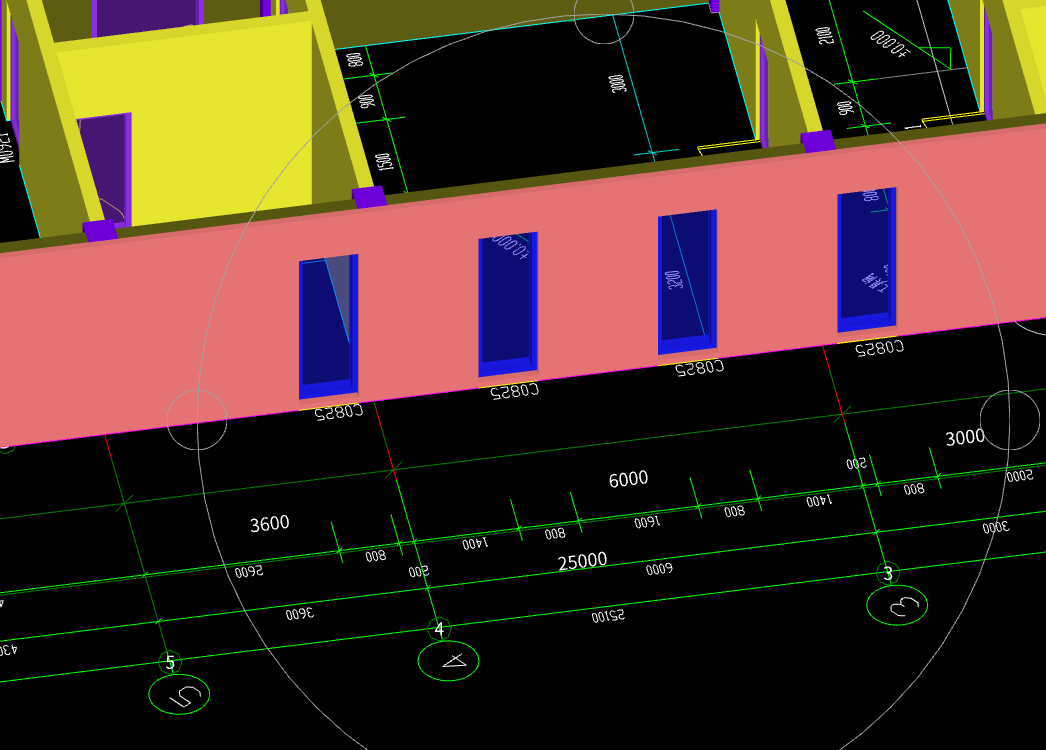Pick the mirrored 25100 dimension text

[608, 616]
